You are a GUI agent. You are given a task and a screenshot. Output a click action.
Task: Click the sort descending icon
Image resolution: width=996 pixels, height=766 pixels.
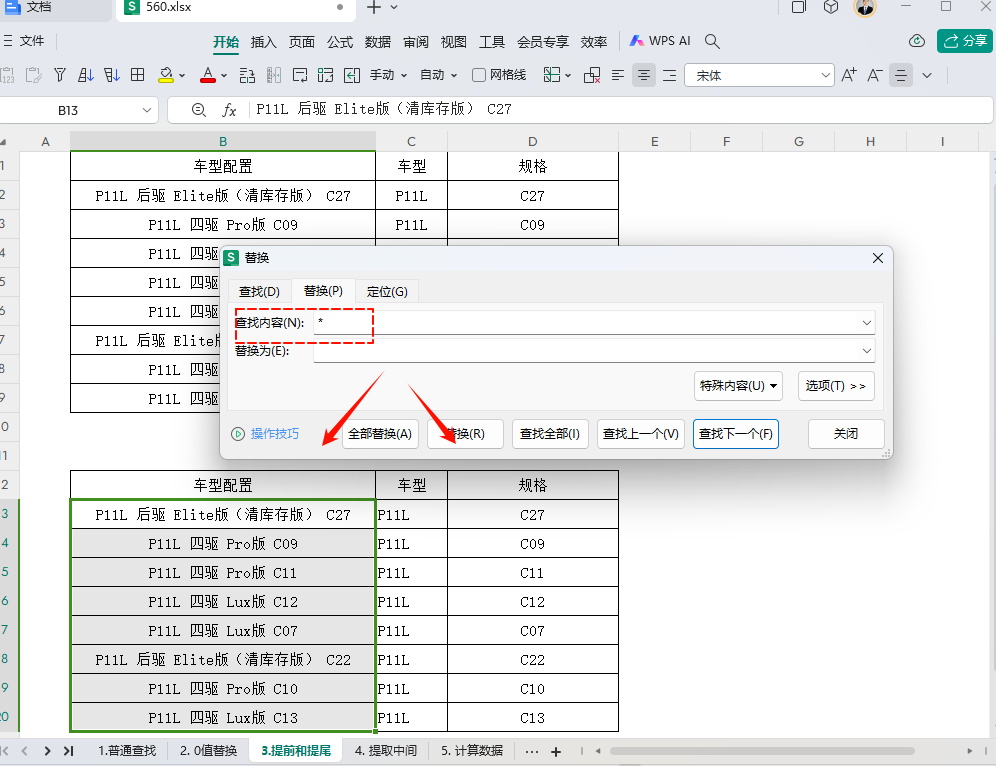(112, 75)
